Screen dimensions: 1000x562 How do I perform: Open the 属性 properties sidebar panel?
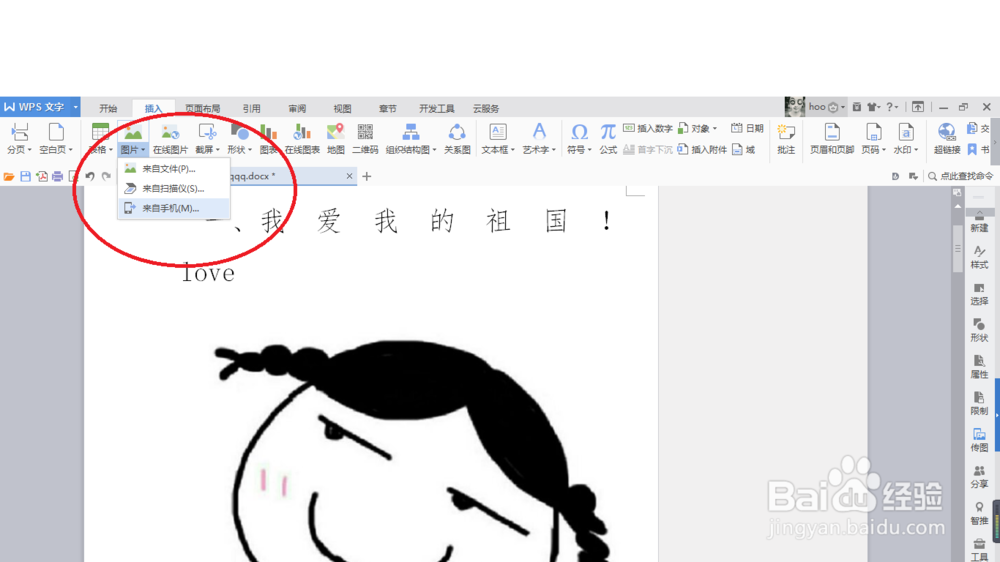(979, 367)
